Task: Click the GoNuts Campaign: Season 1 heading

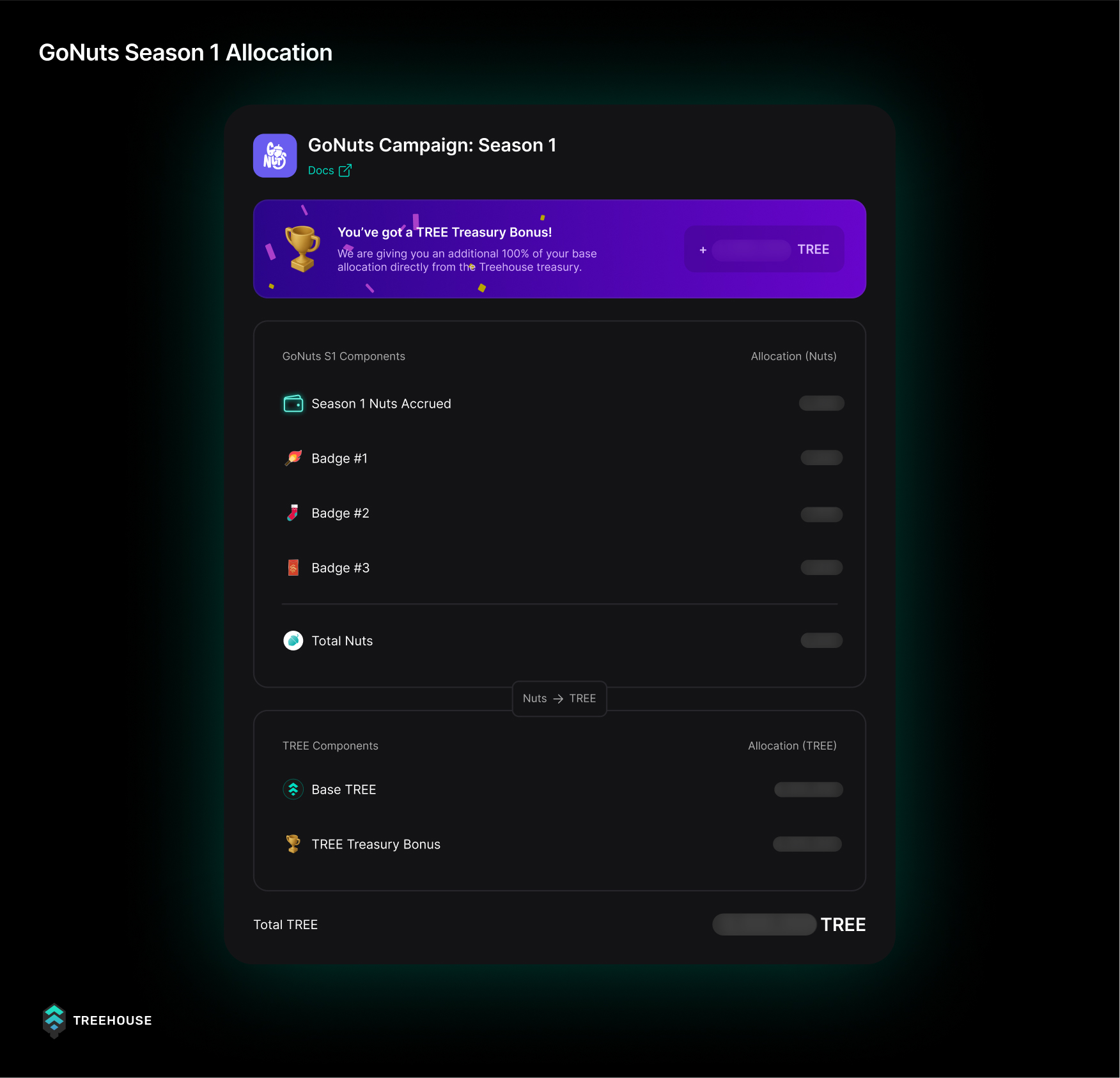Action: [432, 145]
